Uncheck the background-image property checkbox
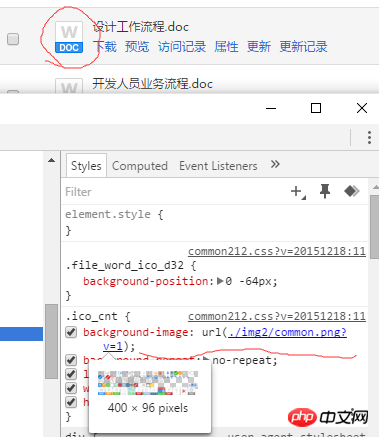The height and width of the screenshot is (437, 379). click(x=71, y=332)
